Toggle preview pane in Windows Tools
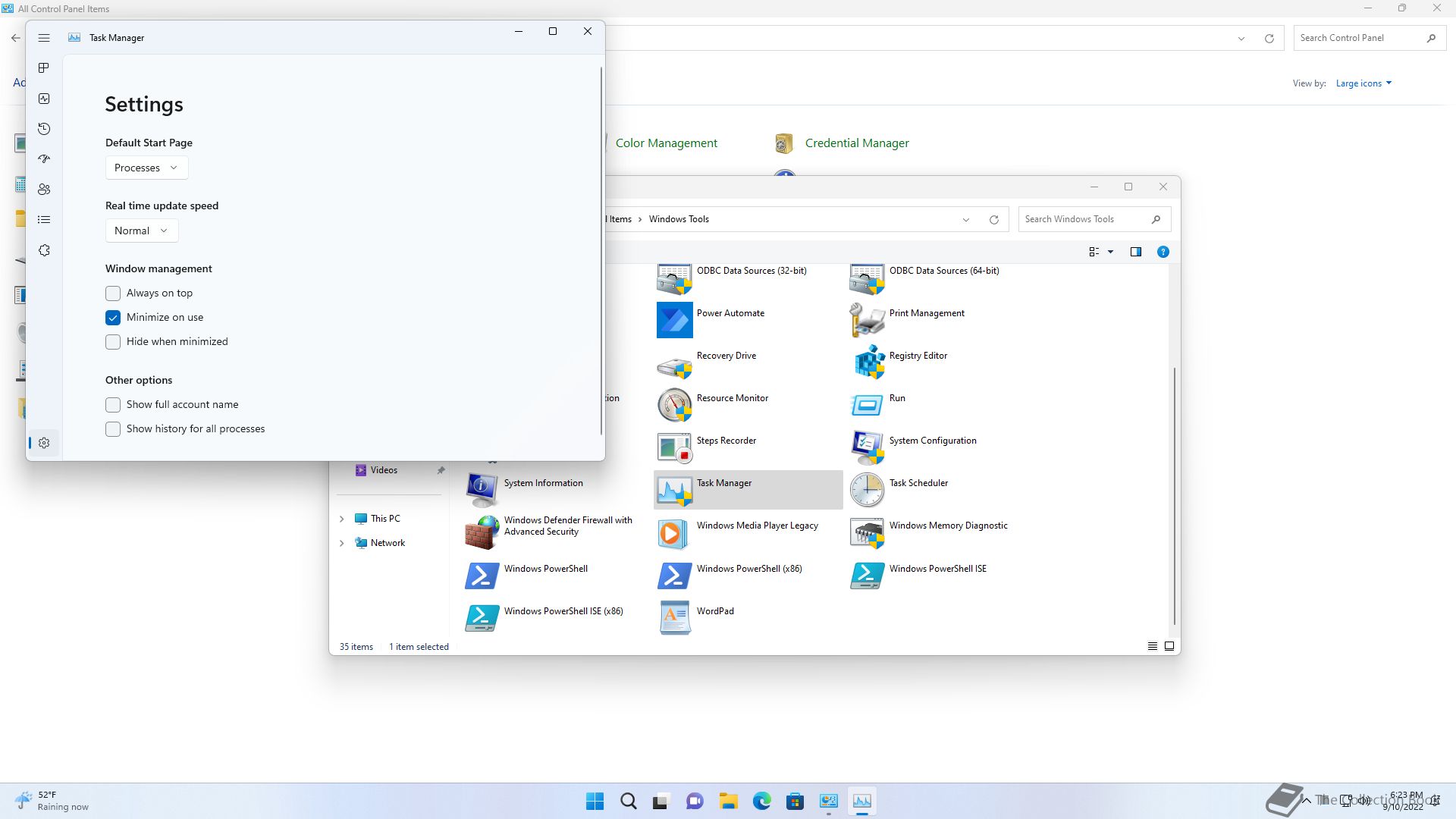 (x=1135, y=252)
